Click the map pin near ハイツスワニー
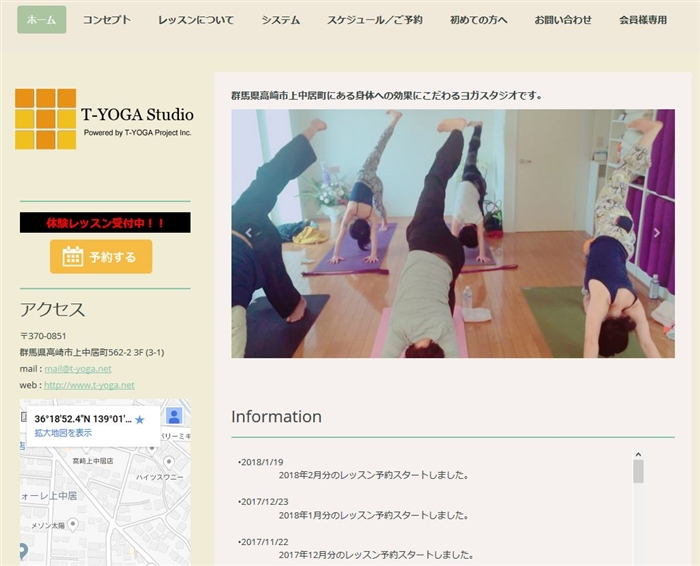The height and width of the screenshot is (566, 700). pyautogui.click(x=169, y=462)
